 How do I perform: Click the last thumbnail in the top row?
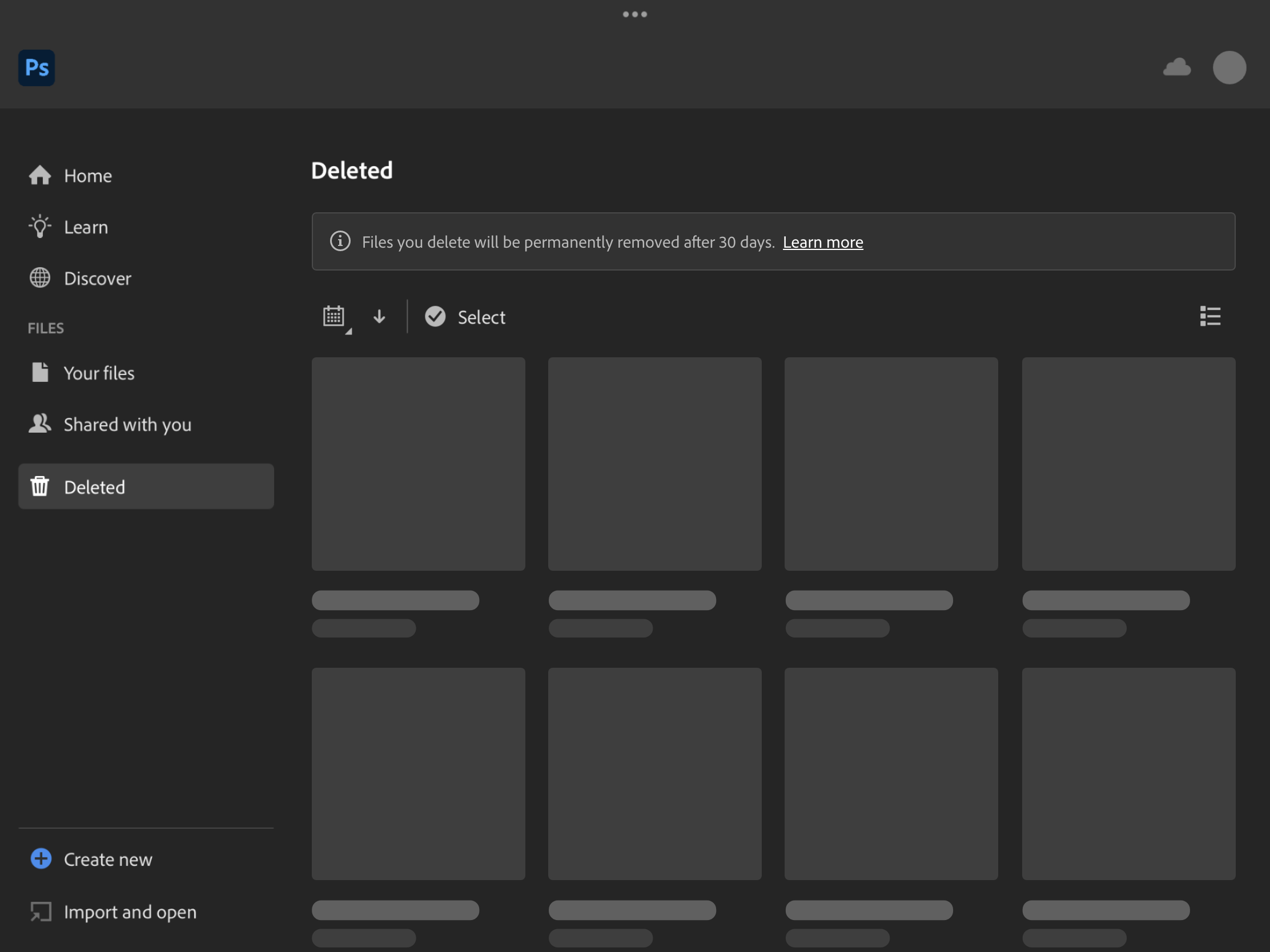1128,463
